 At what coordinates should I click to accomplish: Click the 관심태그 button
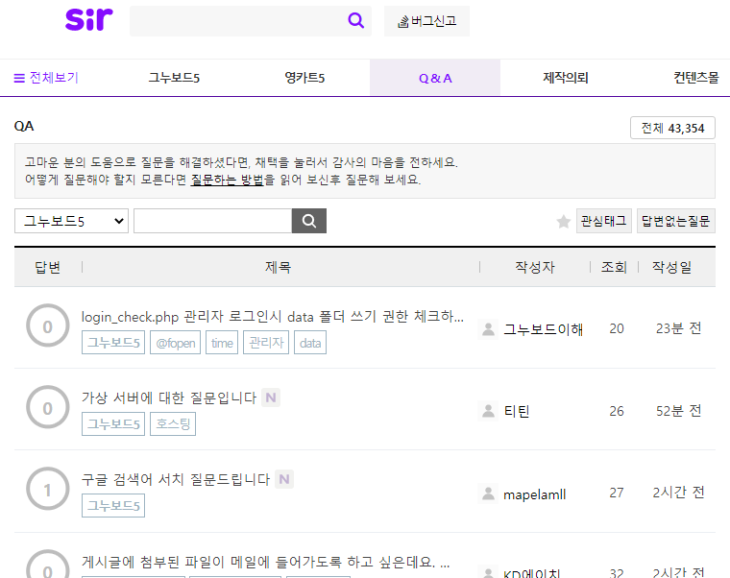pos(604,221)
